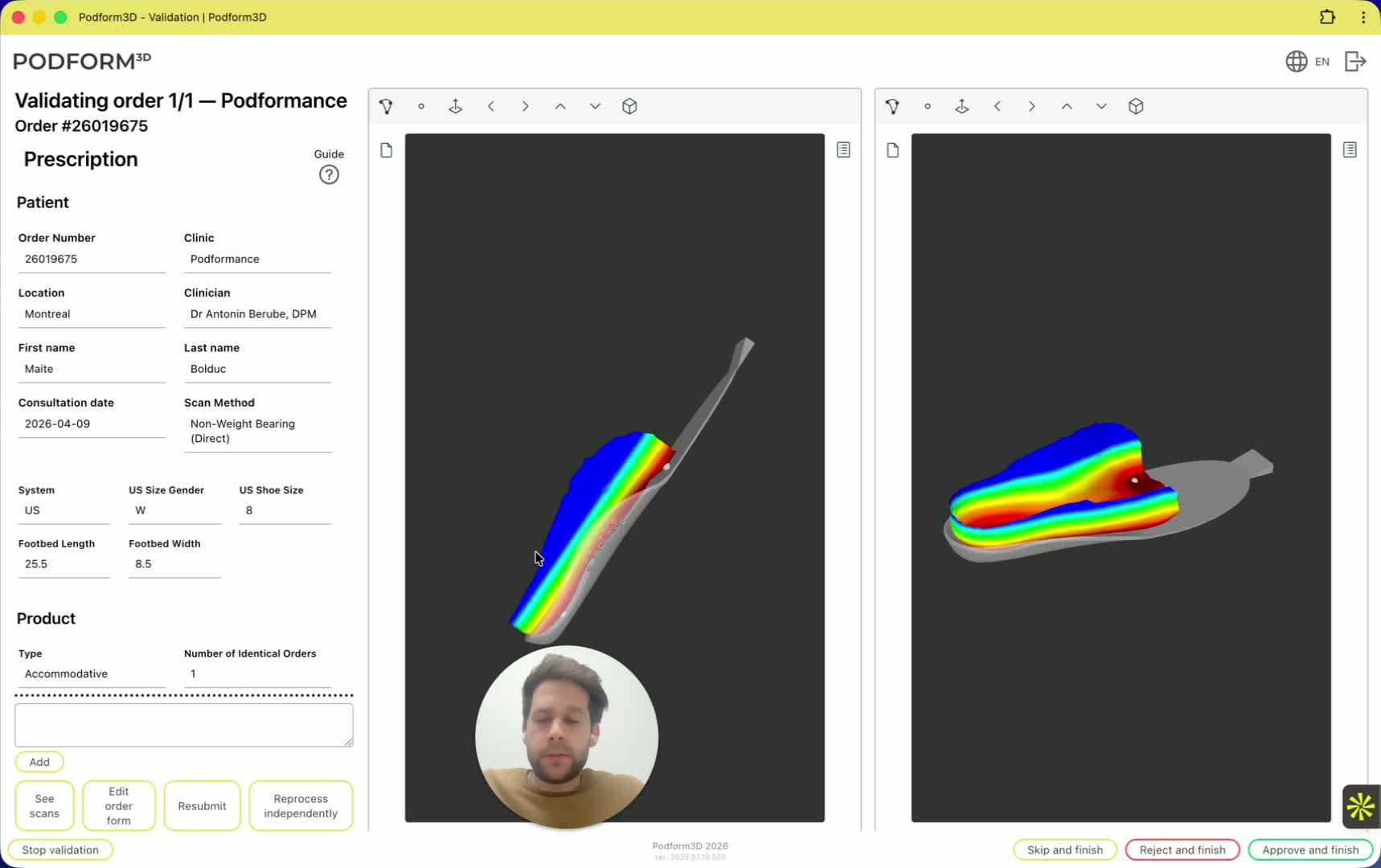
Task: Click the webcam video bubble
Action: (x=567, y=737)
